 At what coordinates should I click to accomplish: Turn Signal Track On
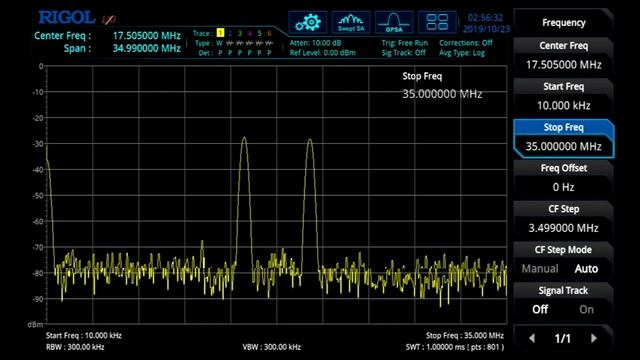[587, 309]
